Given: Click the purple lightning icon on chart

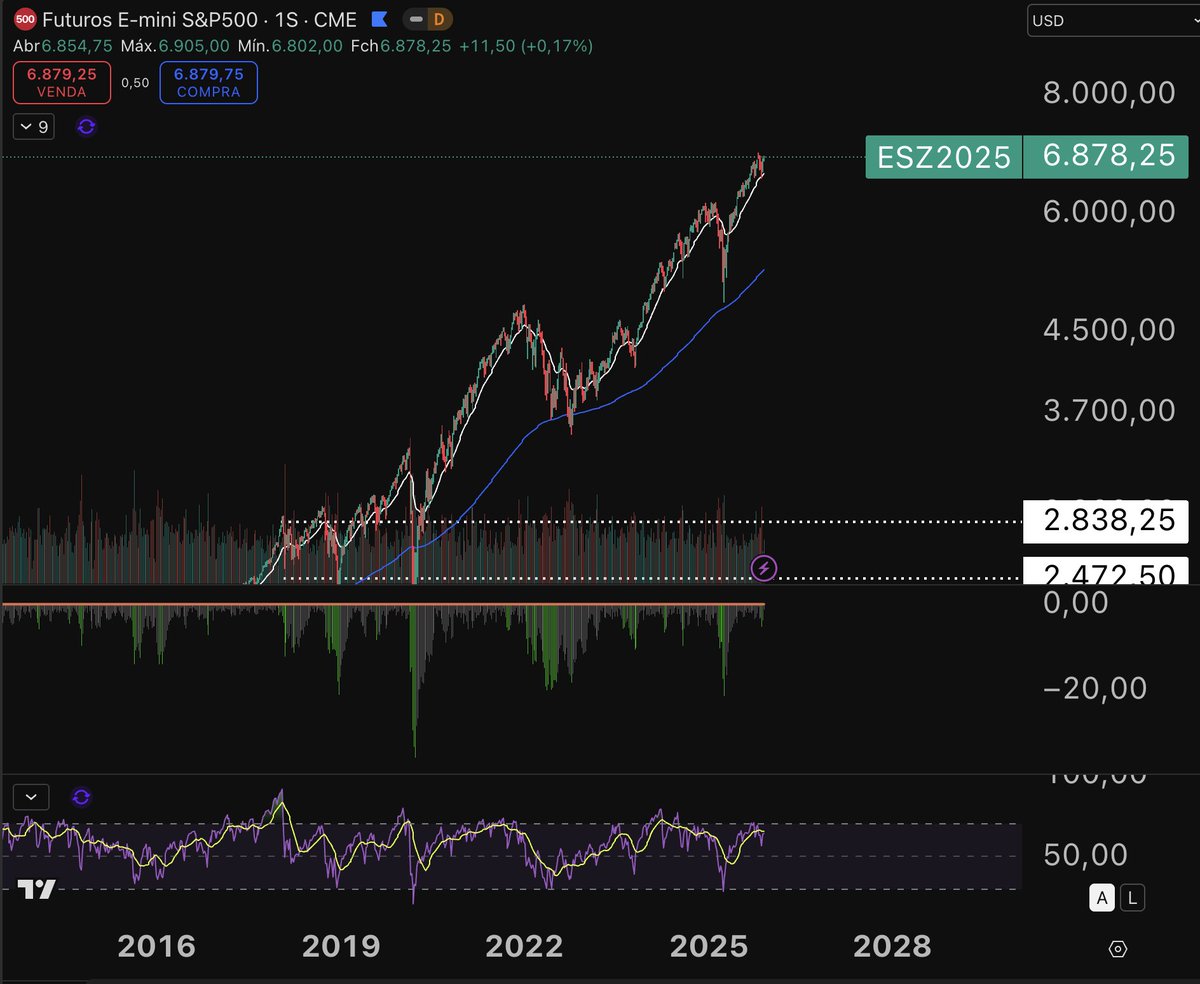Looking at the screenshot, I should click(x=764, y=569).
